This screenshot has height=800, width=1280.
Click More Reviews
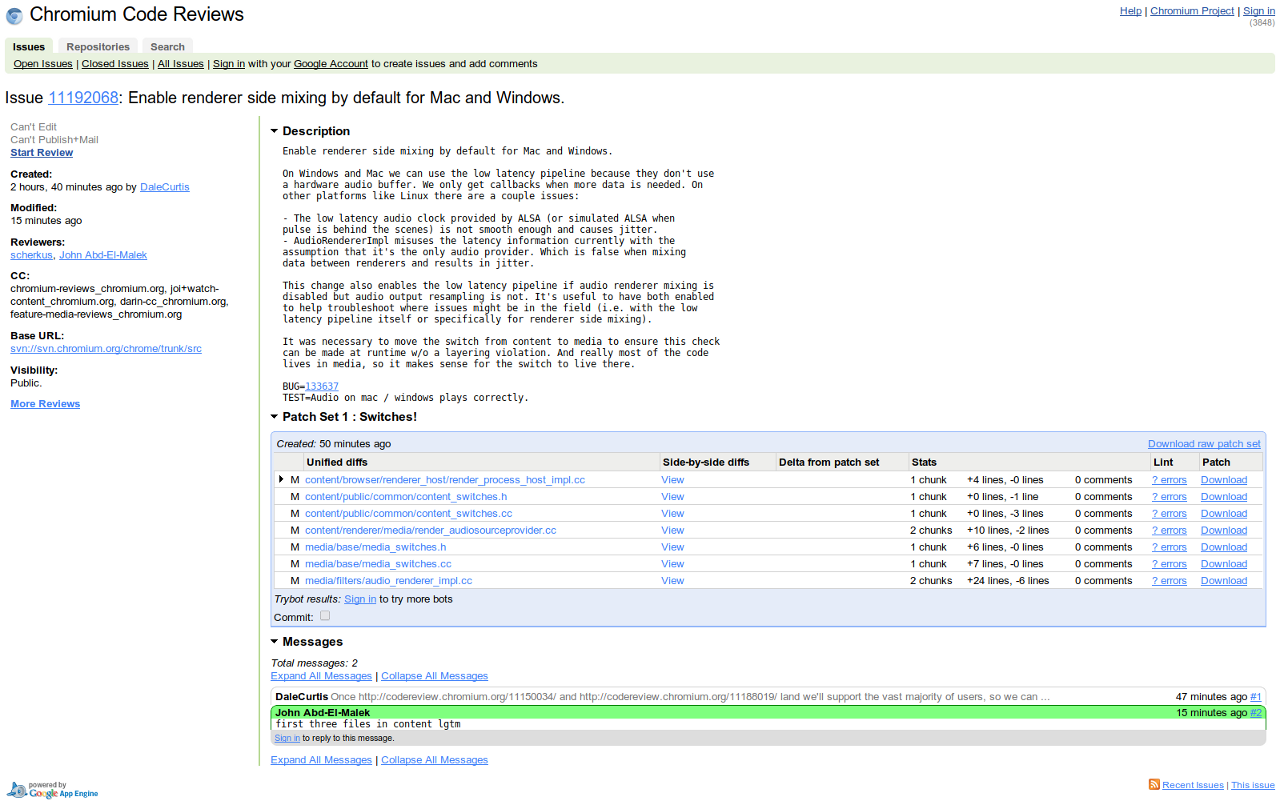(44, 403)
